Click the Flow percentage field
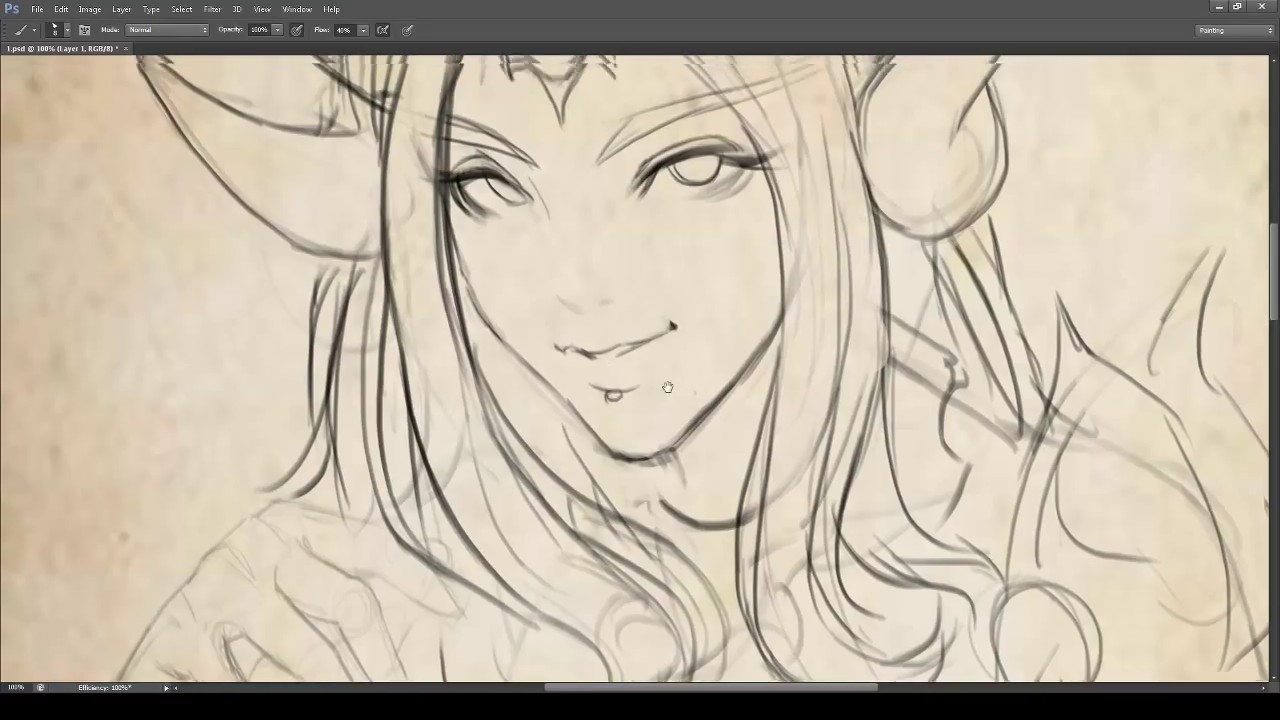The width and height of the screenshot is (1280, 720). coord(344,30)
